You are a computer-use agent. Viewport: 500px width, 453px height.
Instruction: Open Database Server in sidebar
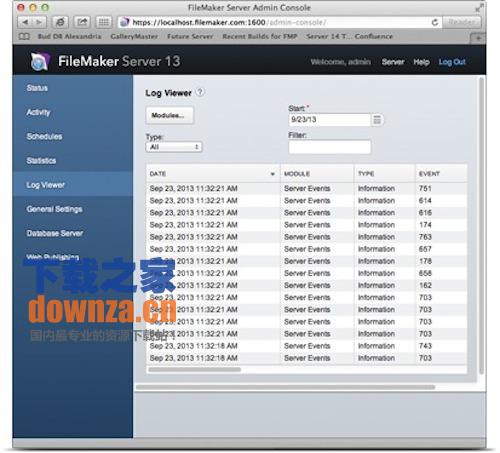point(55,233)
